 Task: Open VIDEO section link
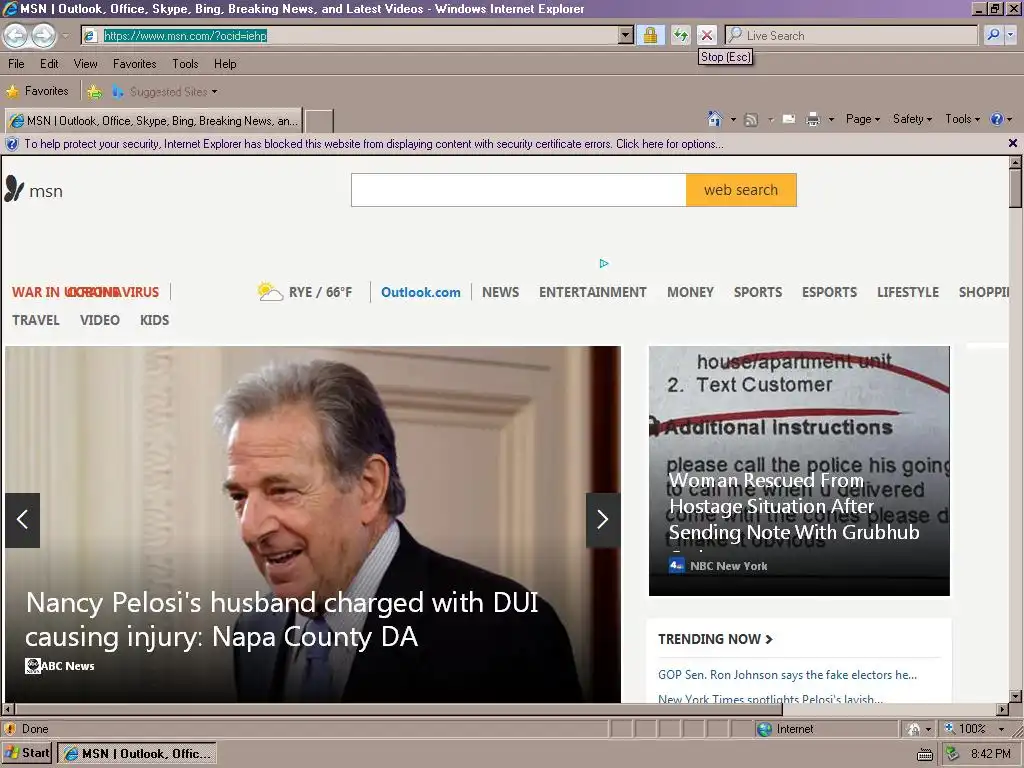(x=100, y=320)
